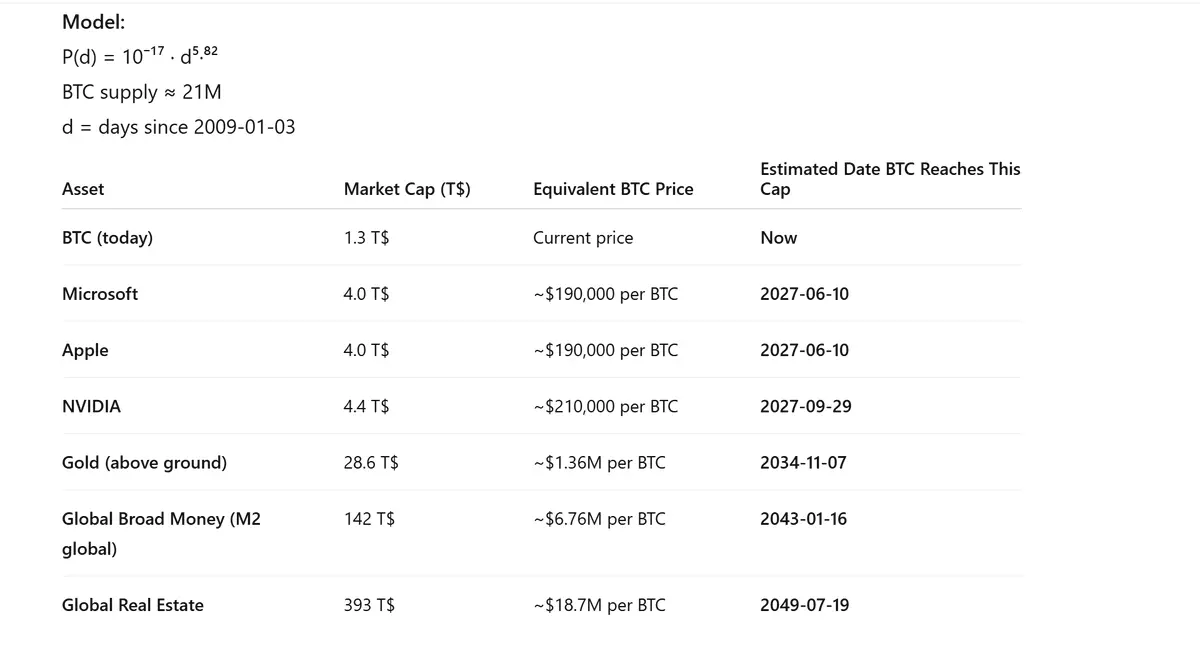
Task: Click the "~$210,000 per BTC" price cell
Action: click(x=606, y=406)
